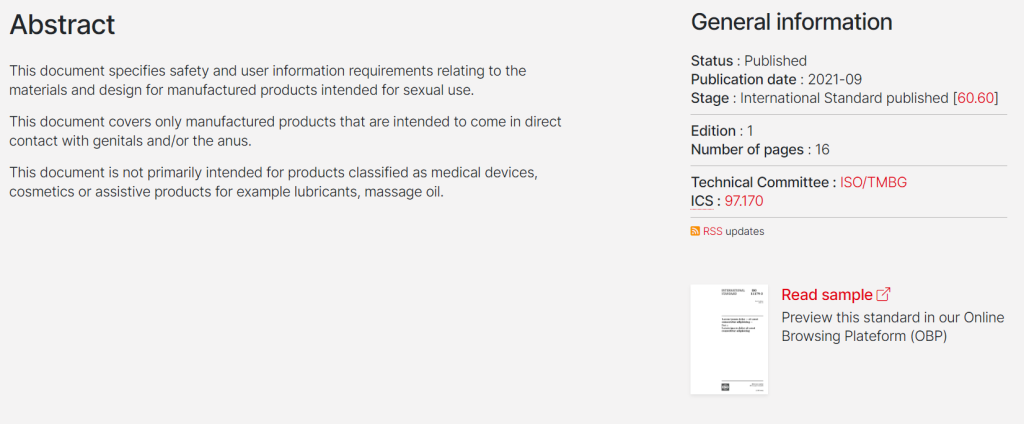Click the paragraph starting 'This document covers only'
Screen dimensions: 1024x424
tap(285, 131)
